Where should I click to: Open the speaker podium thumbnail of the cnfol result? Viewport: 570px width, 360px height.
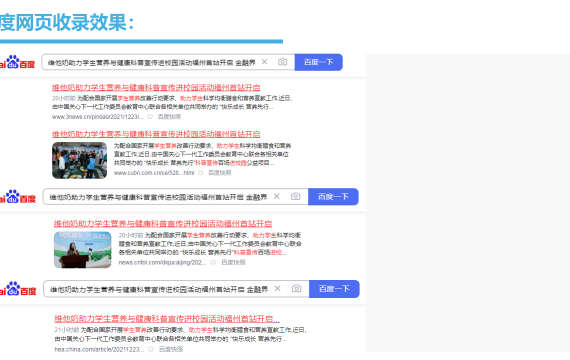tap(83, 250)
